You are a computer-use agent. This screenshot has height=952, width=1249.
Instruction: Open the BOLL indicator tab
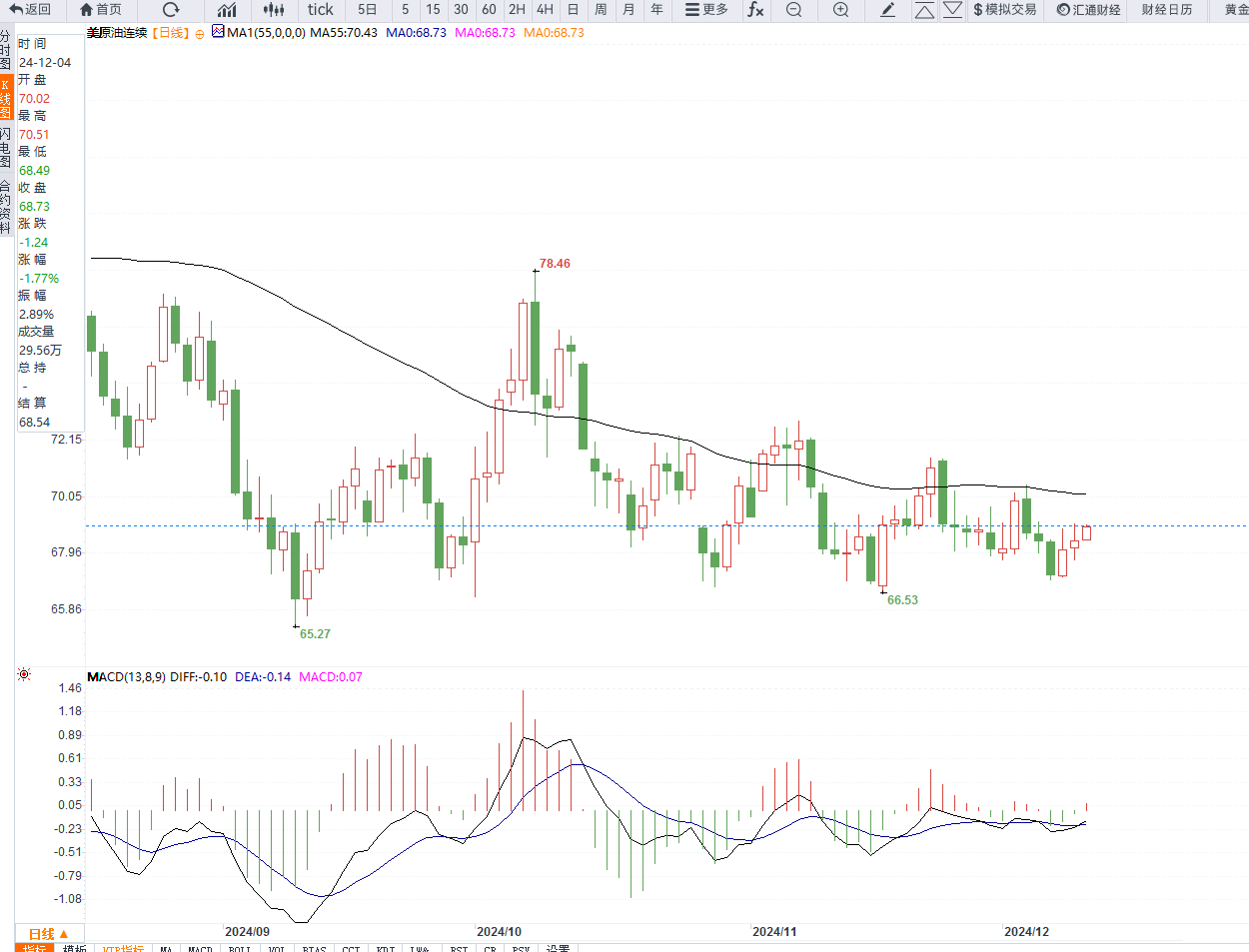coord(240,948)
